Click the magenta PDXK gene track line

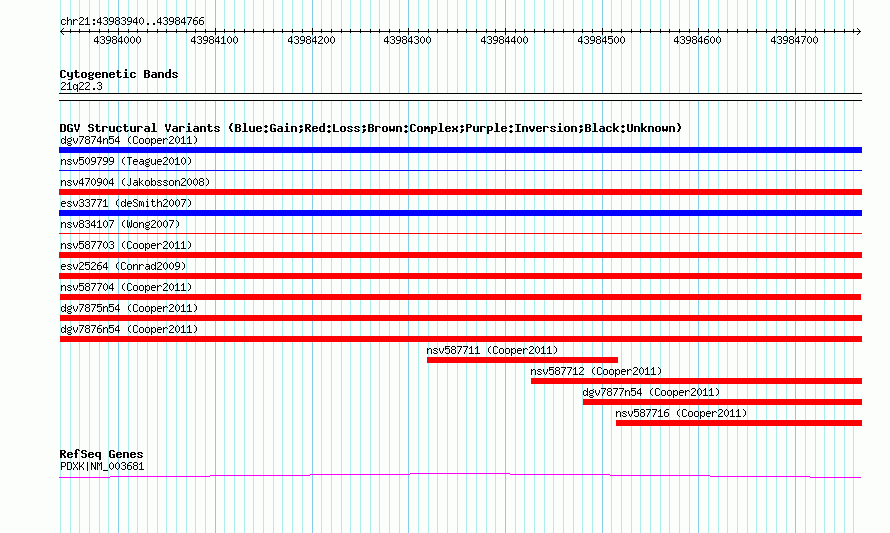460,475
